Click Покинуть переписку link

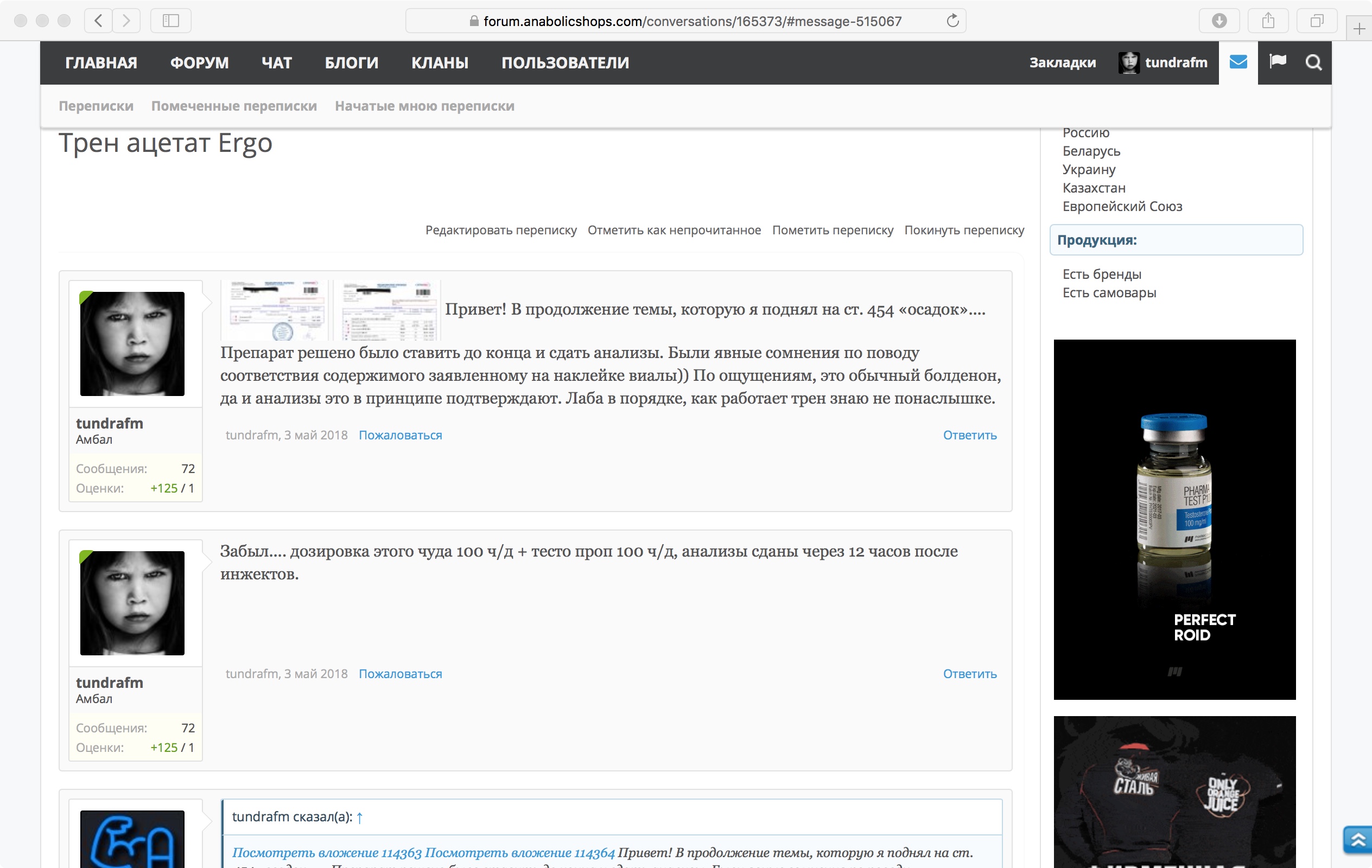coord(964,230)
